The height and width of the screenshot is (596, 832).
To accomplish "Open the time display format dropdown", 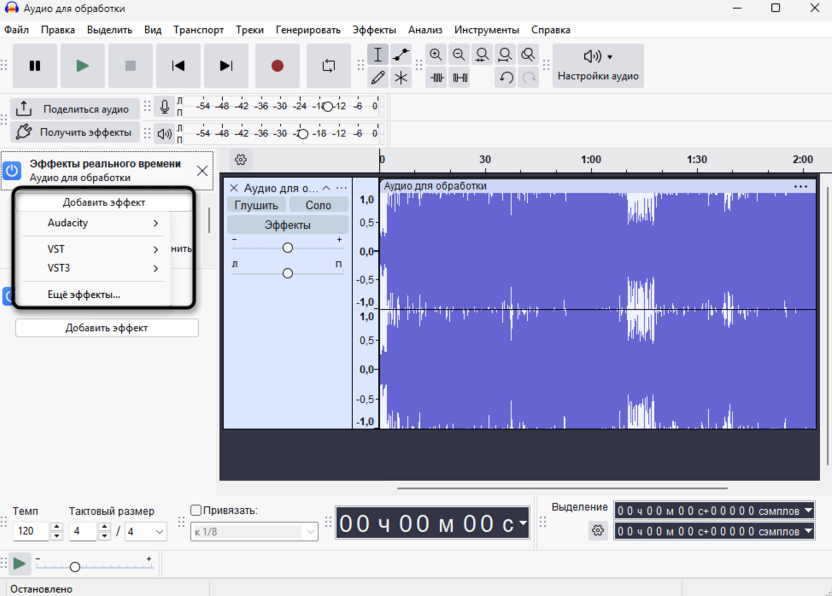I will (x=523, y=523).
